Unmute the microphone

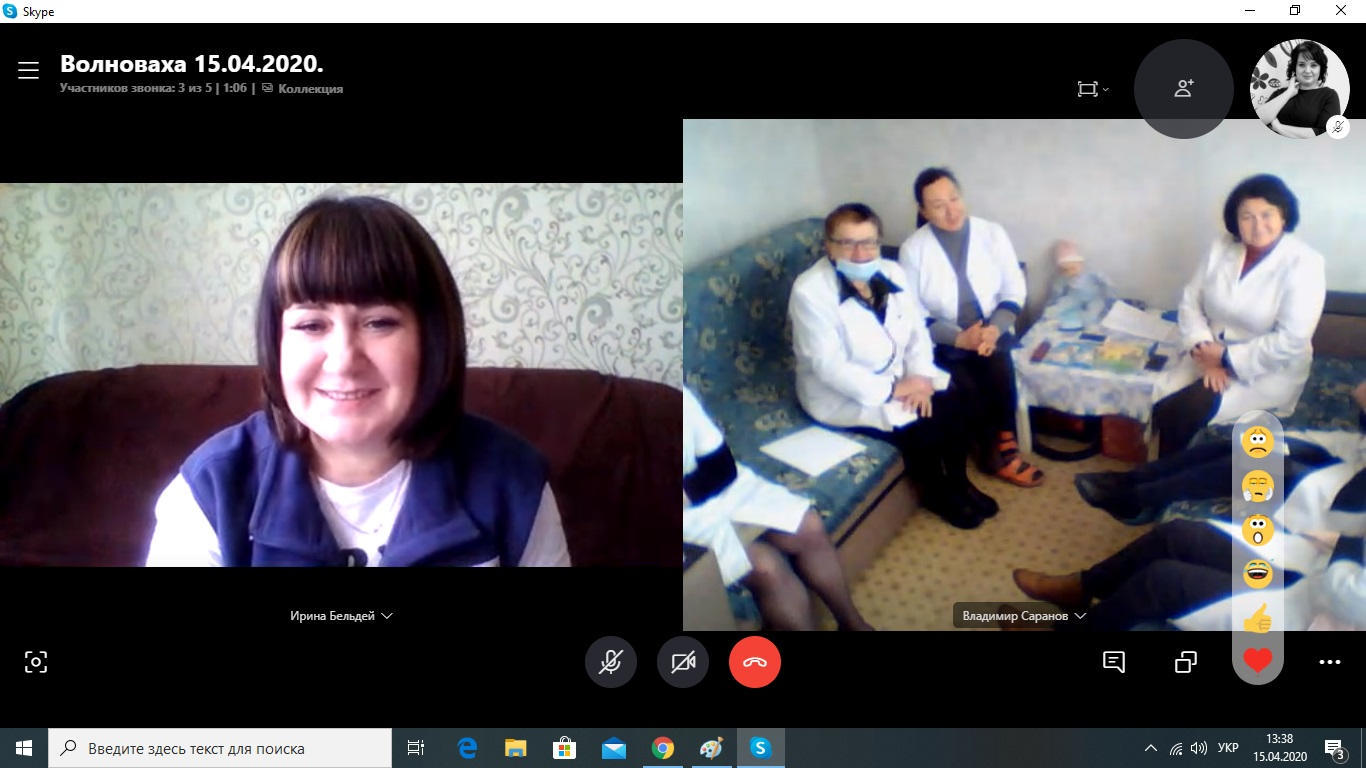(x=611, y=662)
